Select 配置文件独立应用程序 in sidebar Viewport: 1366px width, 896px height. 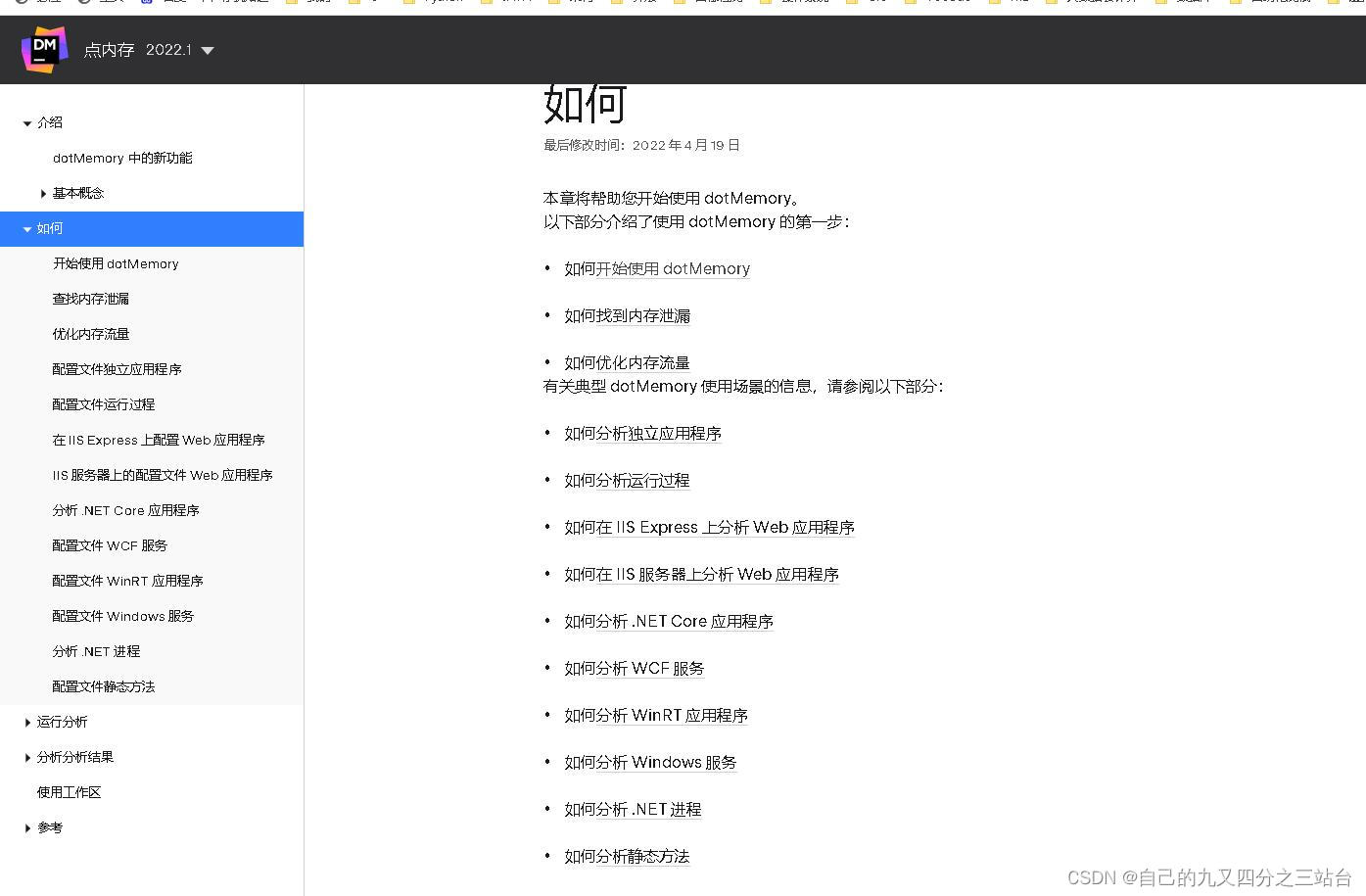[117, 369]
